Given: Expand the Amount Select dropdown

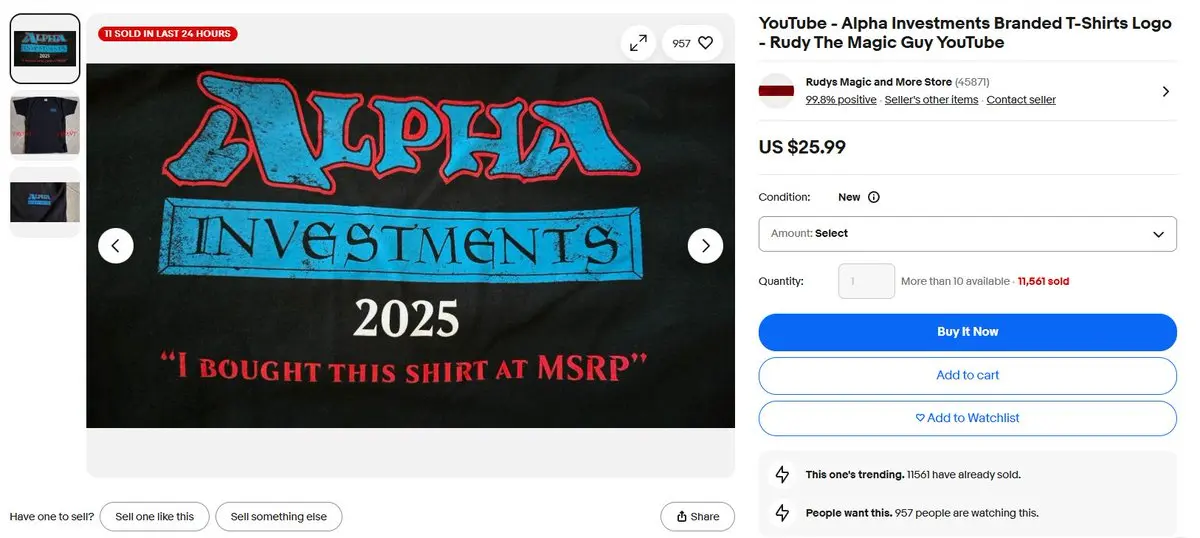Looking at the screenshot, I should click(x=967, y=234).
